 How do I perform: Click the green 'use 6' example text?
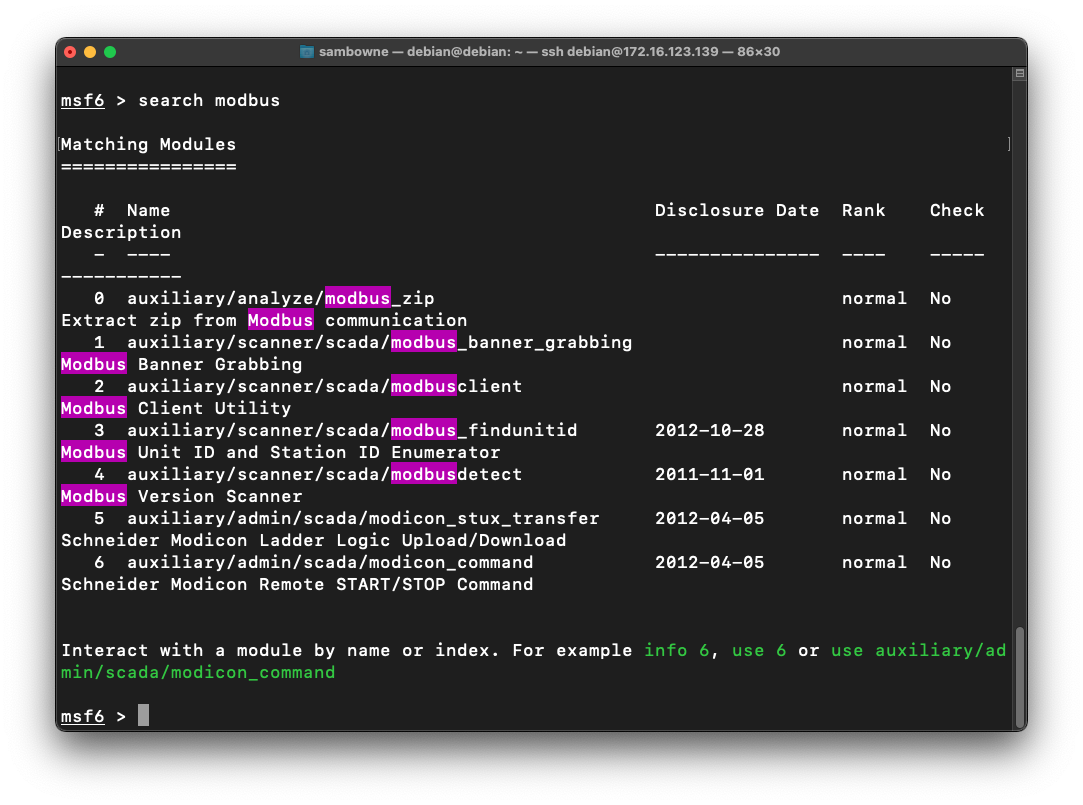pyautogui.click(x=759, y=650)
